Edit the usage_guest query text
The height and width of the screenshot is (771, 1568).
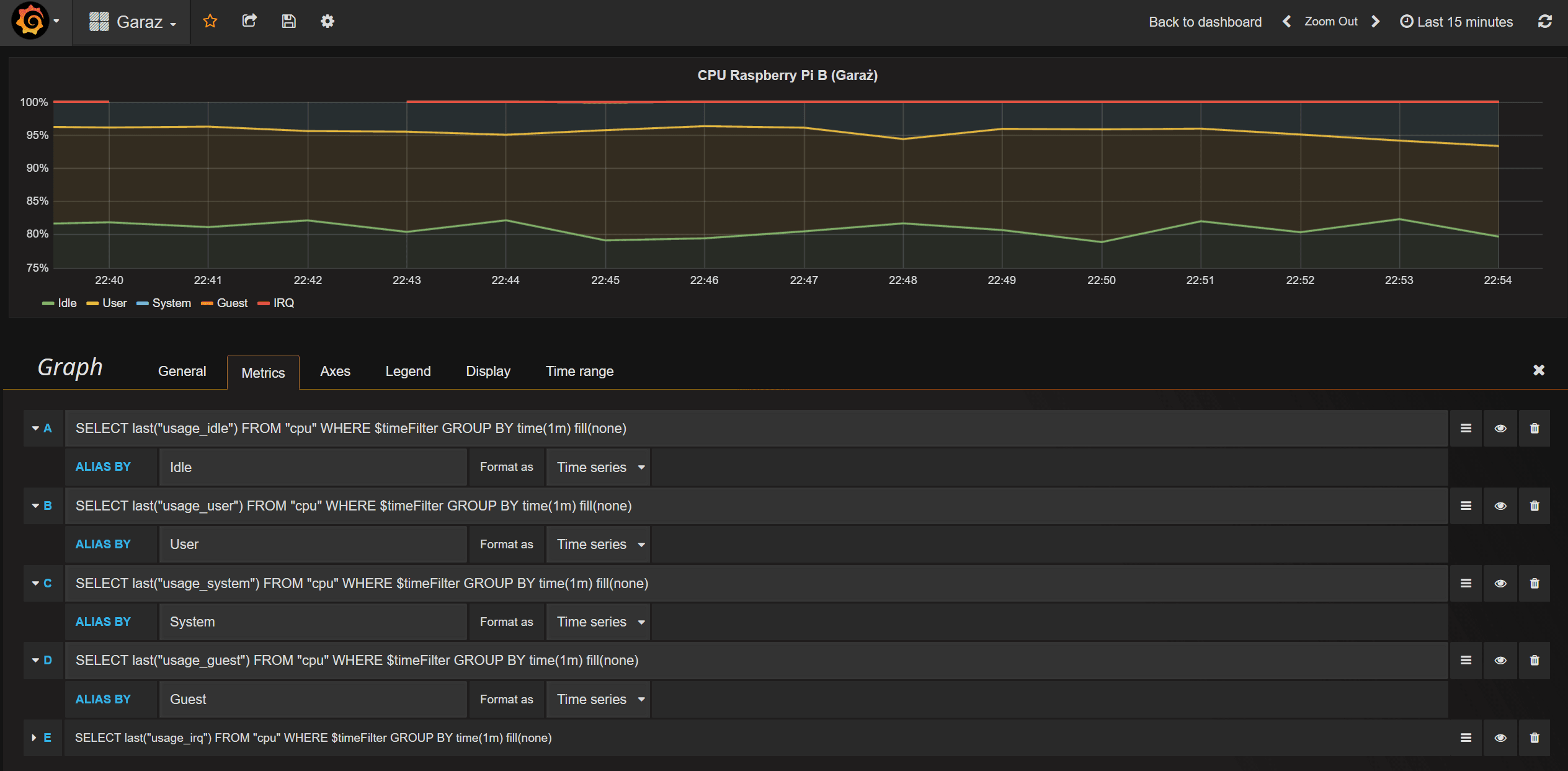pyautogui.click(x=757, y=660)
